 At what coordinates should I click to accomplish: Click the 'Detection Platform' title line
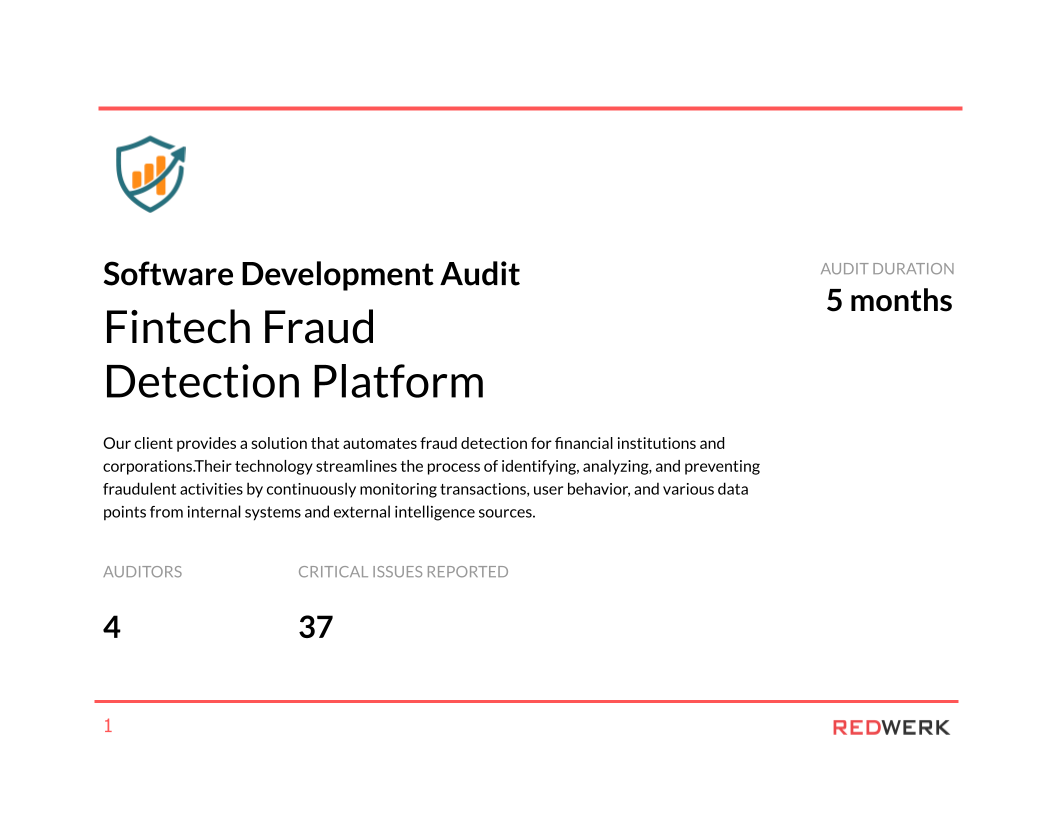(x=294, y=382)
